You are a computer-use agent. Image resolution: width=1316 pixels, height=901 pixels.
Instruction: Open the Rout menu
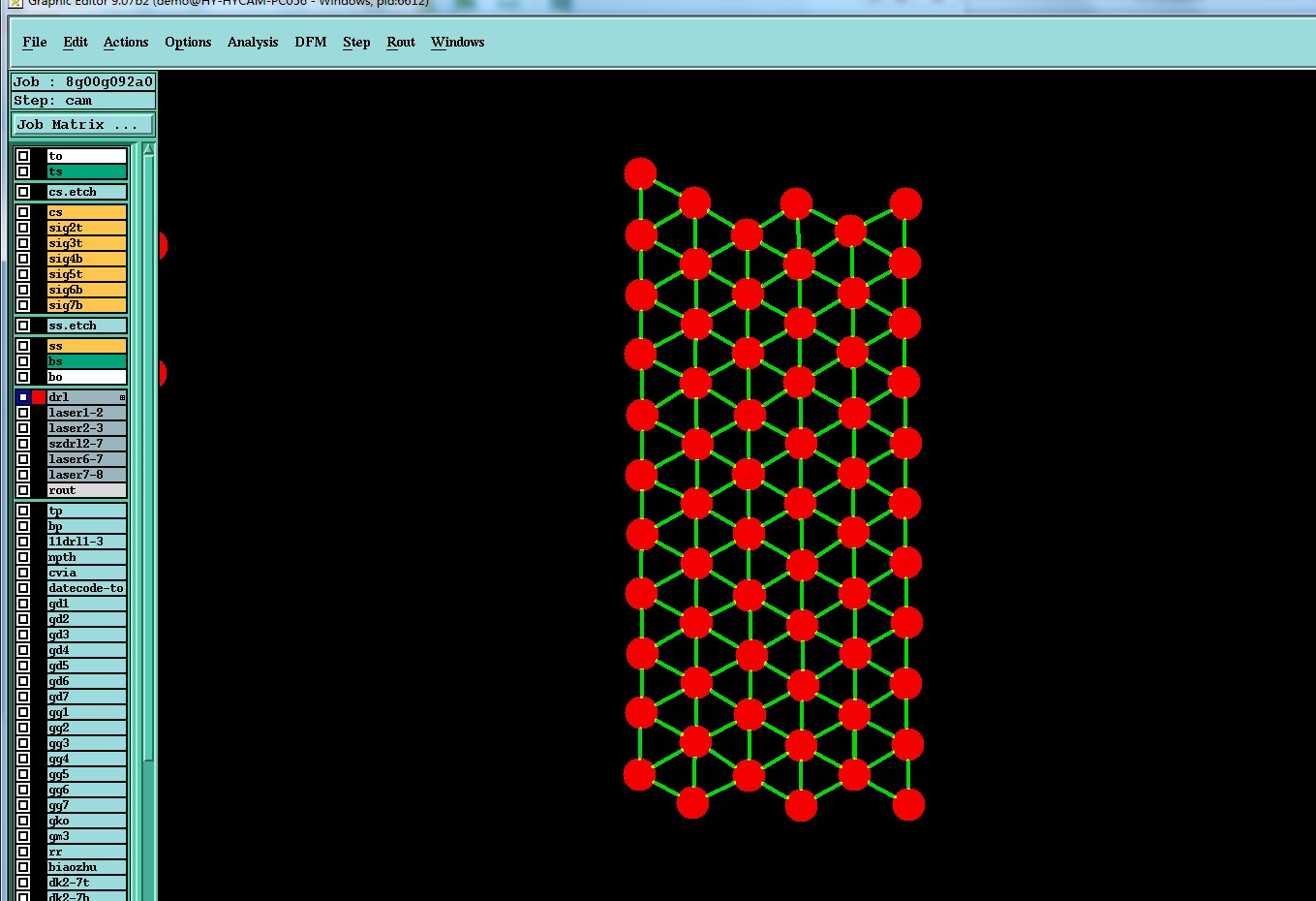(401, 42)
